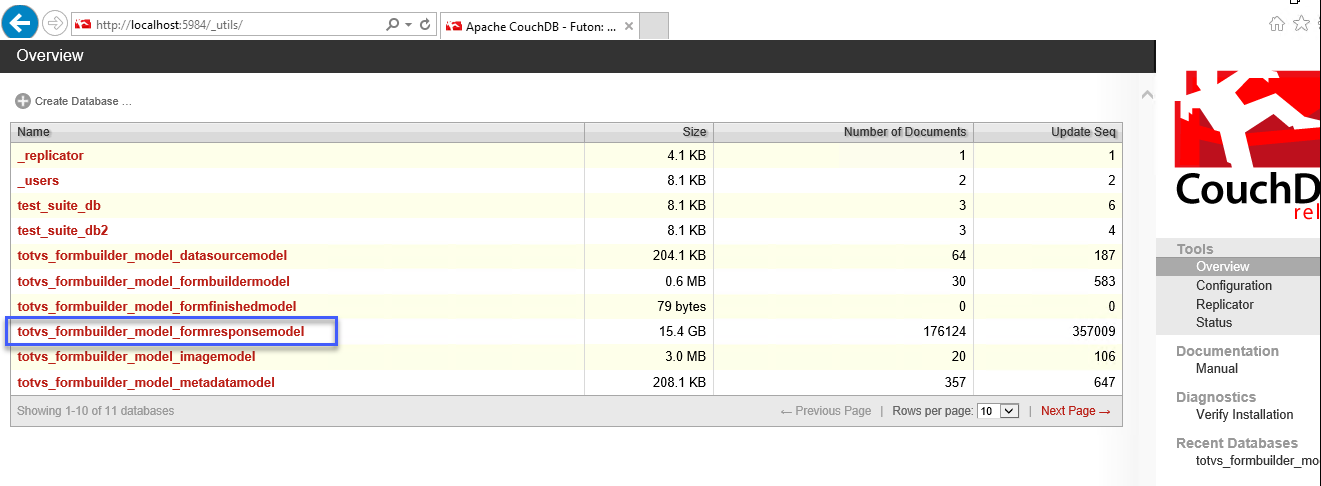Open totvs_formbuilder_model_imagemodel database

[x=136, y=356]
